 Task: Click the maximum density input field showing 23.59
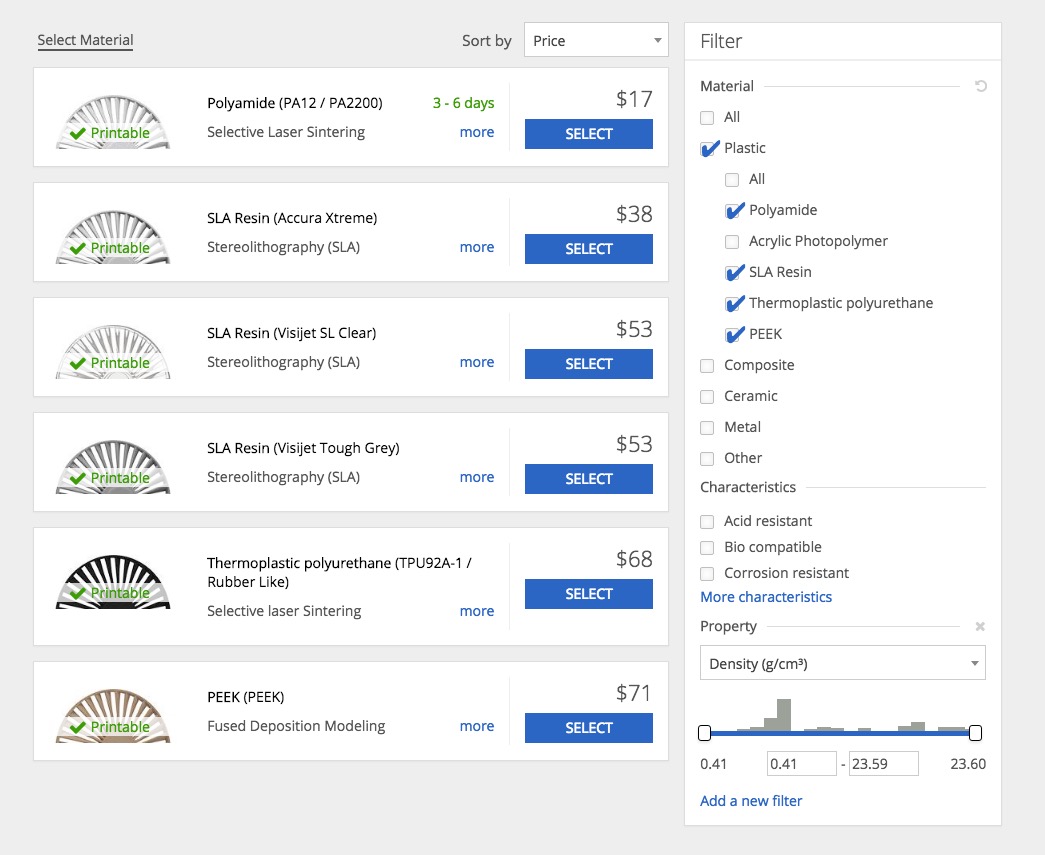coord(883,764)
